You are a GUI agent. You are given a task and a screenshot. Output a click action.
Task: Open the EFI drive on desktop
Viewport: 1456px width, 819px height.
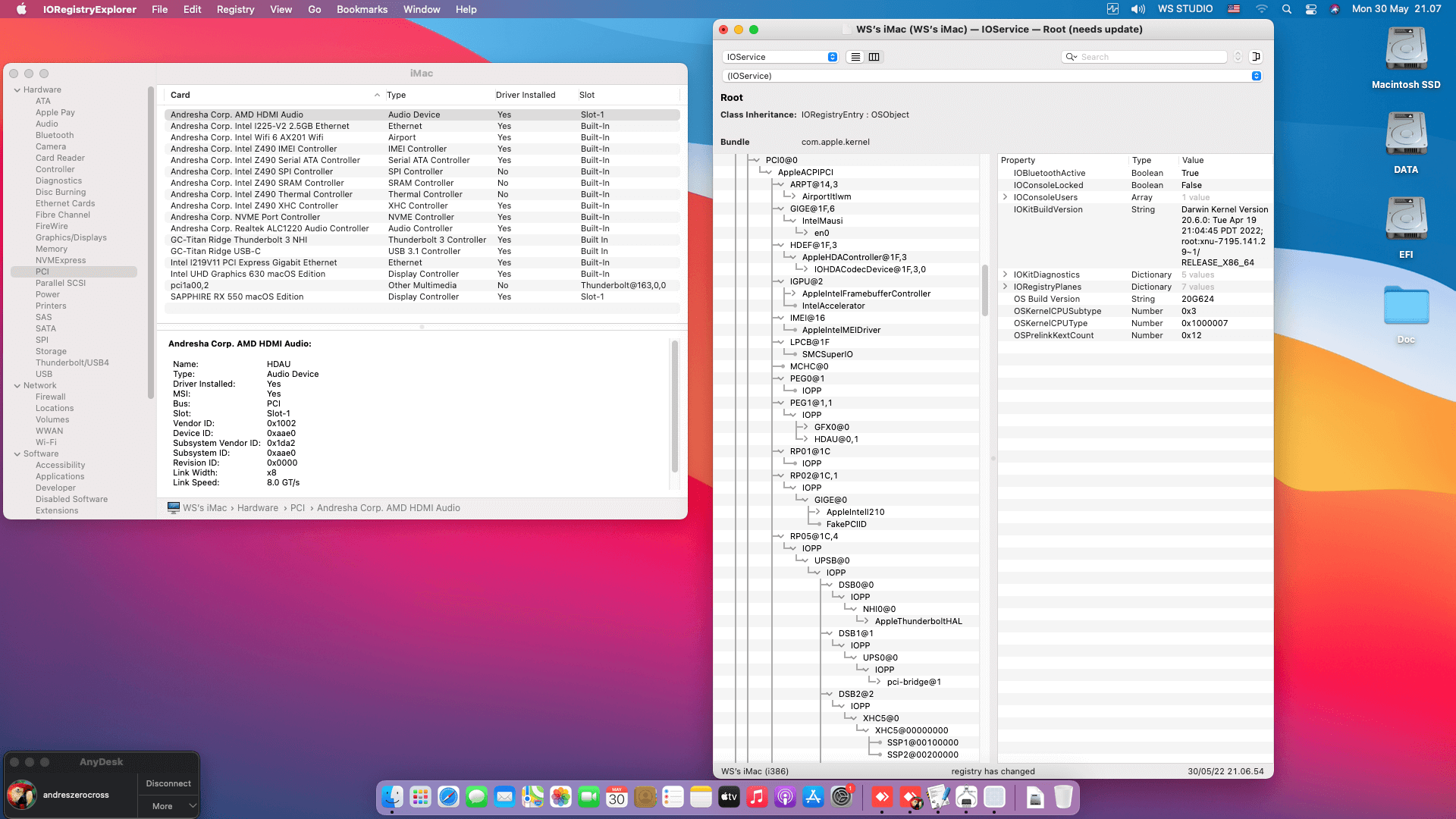pos(1406,220)
